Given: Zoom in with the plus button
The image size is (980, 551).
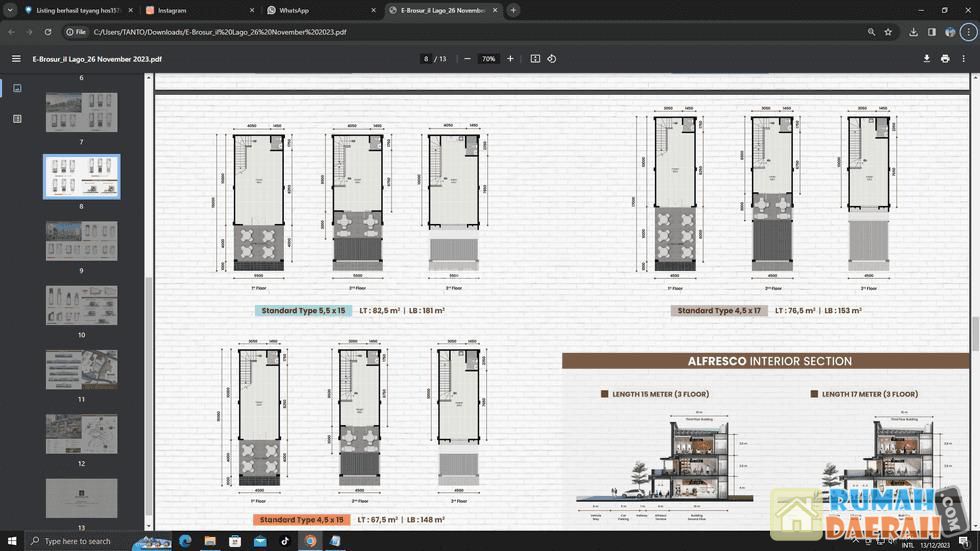Looking at the screenshot, I should coord(510,59).
